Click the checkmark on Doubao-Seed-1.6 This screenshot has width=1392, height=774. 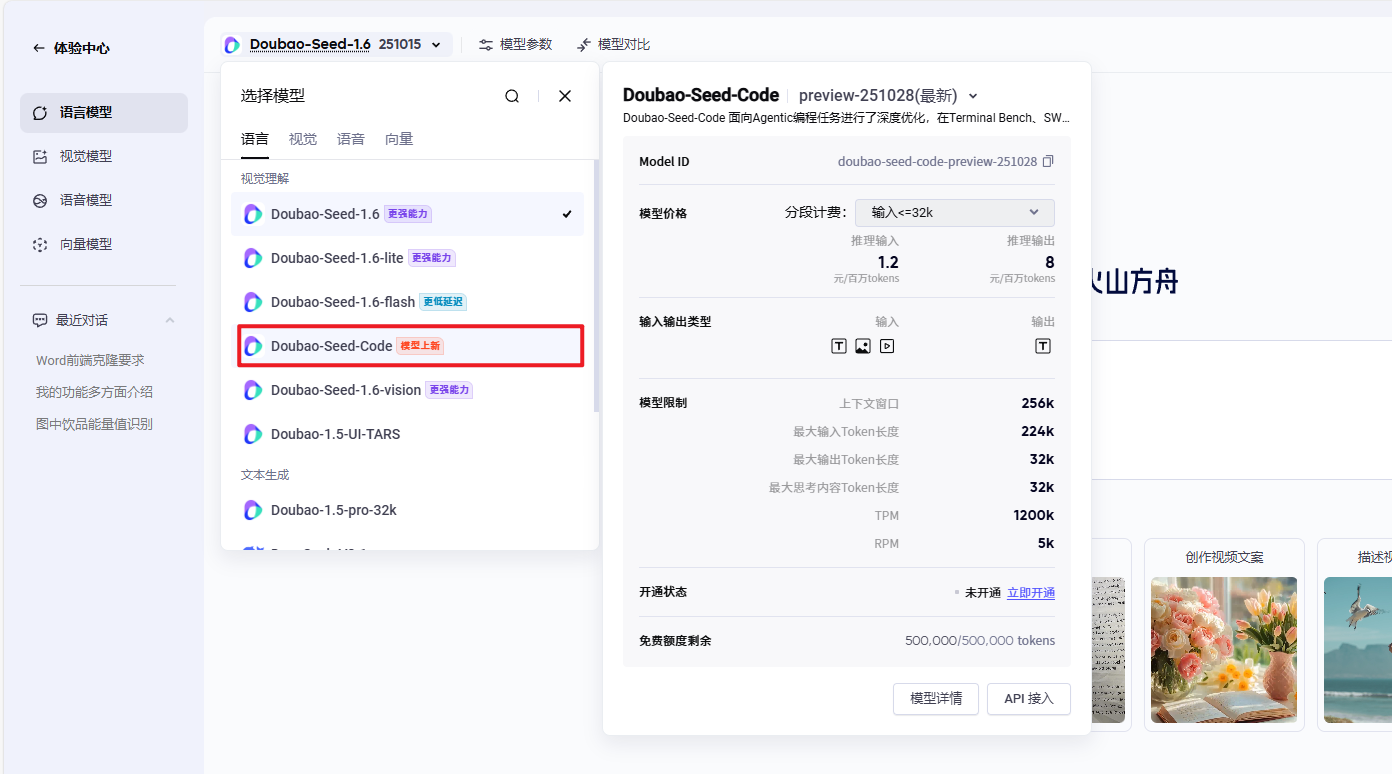[x=565, y=213]
